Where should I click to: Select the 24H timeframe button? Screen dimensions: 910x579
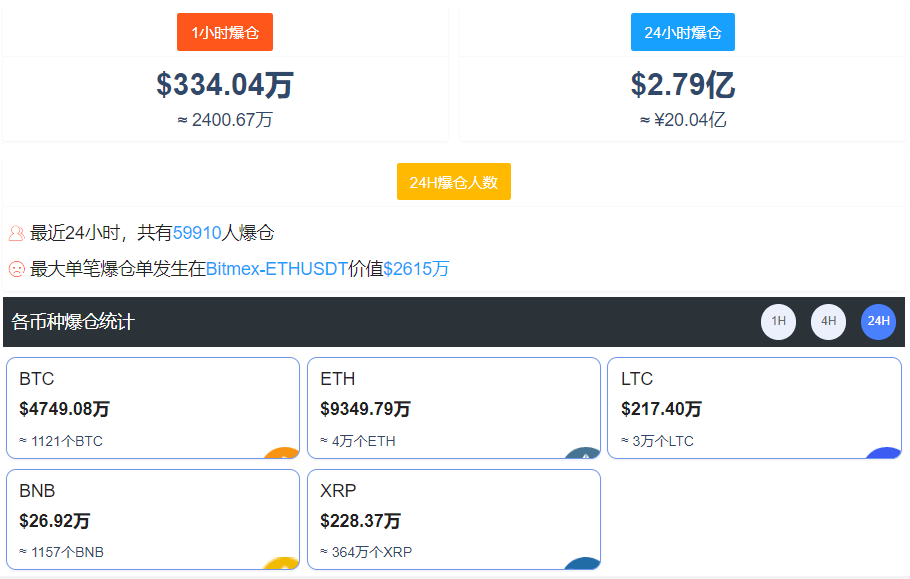coord(878,321)
